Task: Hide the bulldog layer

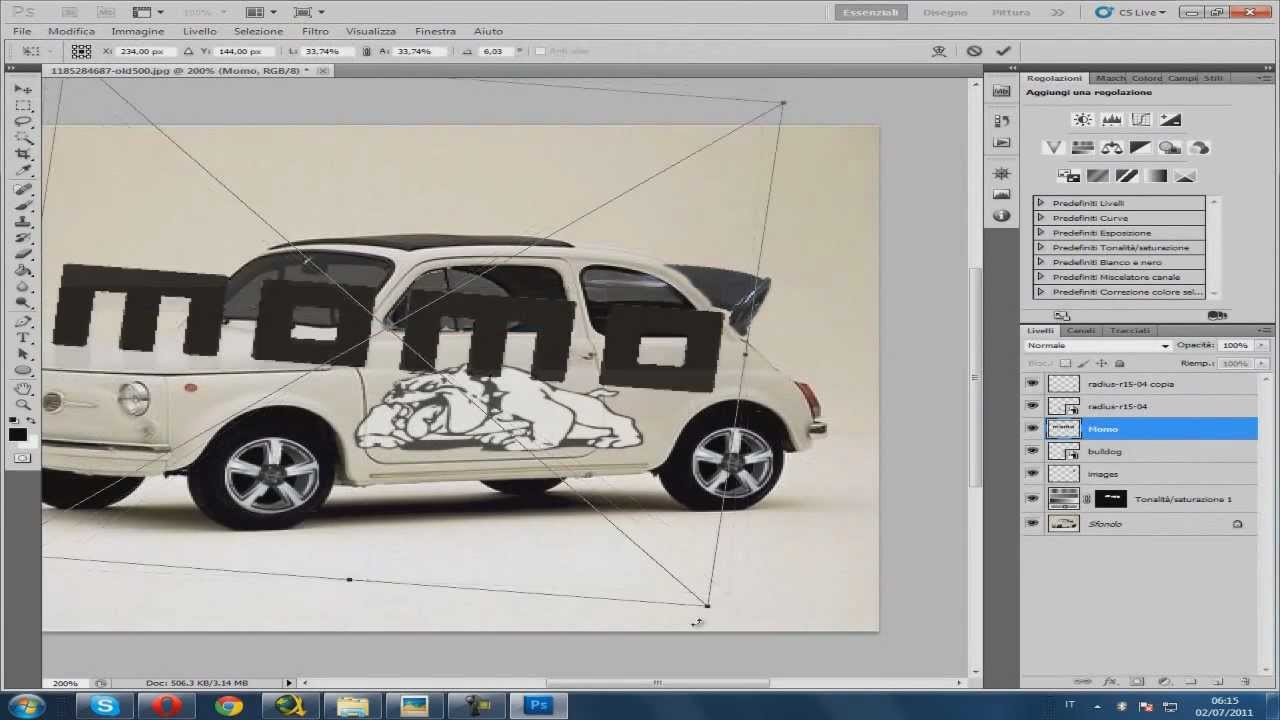Action: pos(1033,451)
